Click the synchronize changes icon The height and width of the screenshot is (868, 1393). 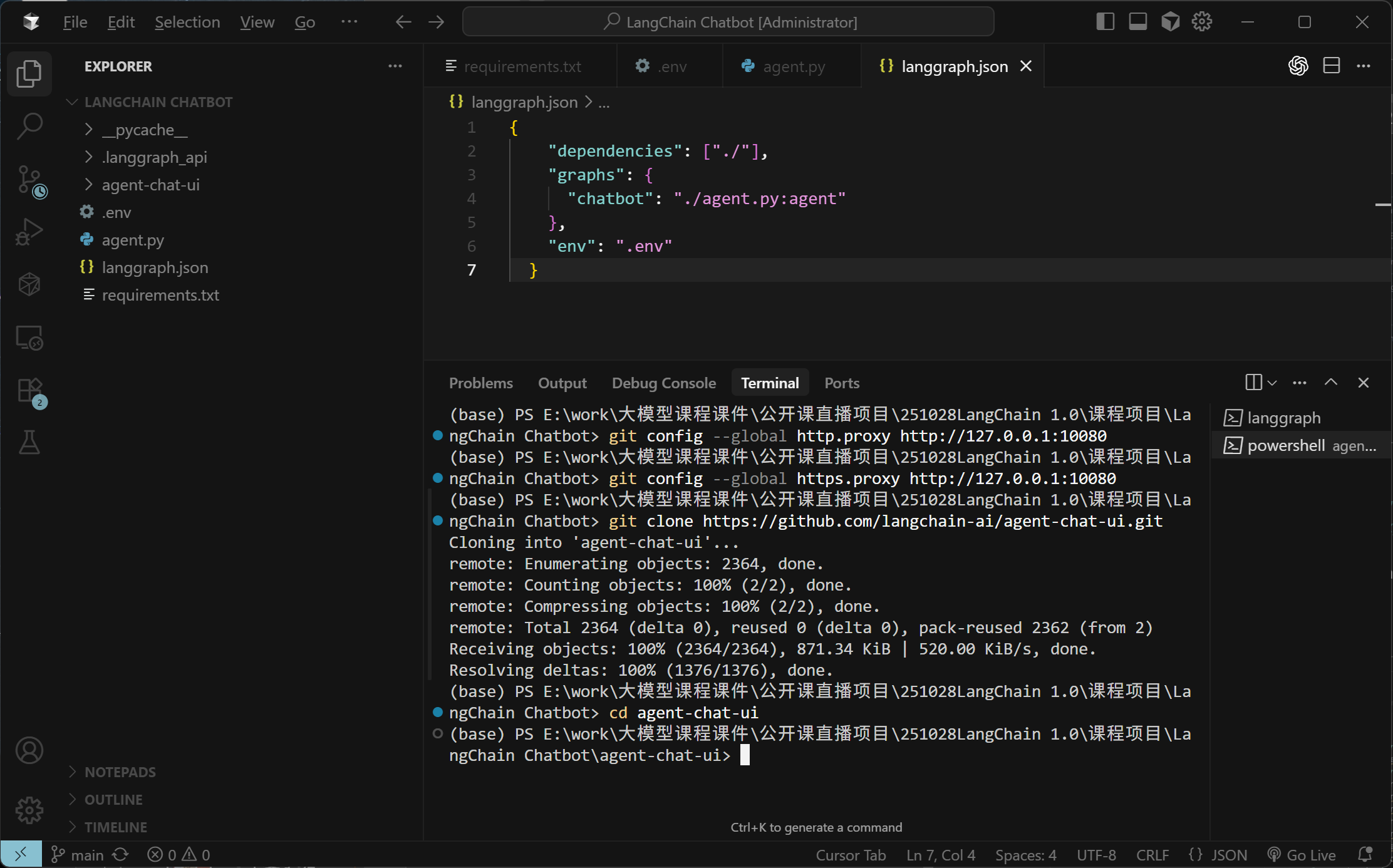(121, 855)
